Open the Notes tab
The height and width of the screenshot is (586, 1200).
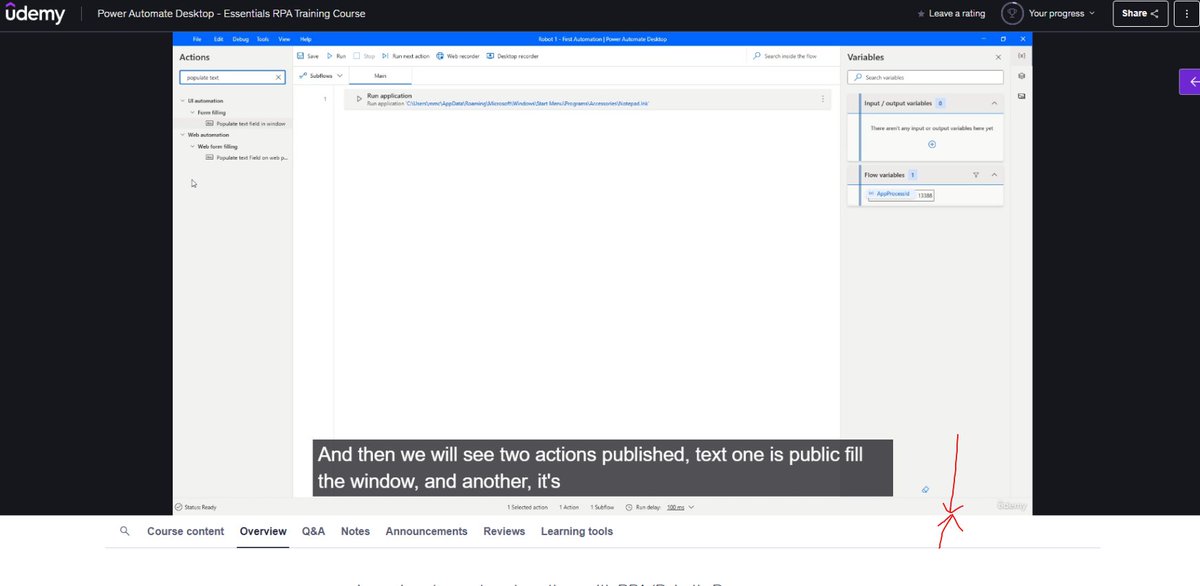click(x=355, y=531)
